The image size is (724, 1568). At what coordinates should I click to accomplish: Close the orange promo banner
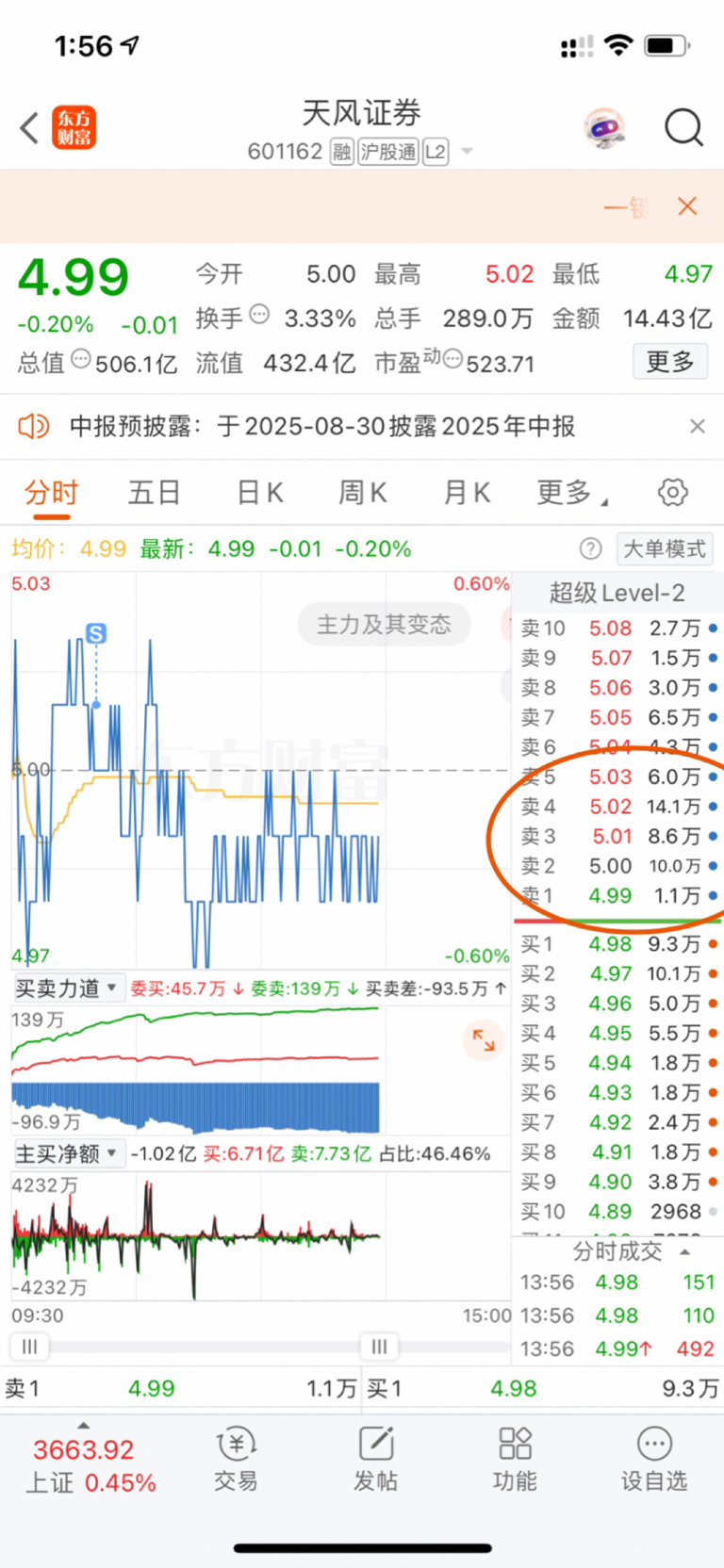click(x=687, y=206)
